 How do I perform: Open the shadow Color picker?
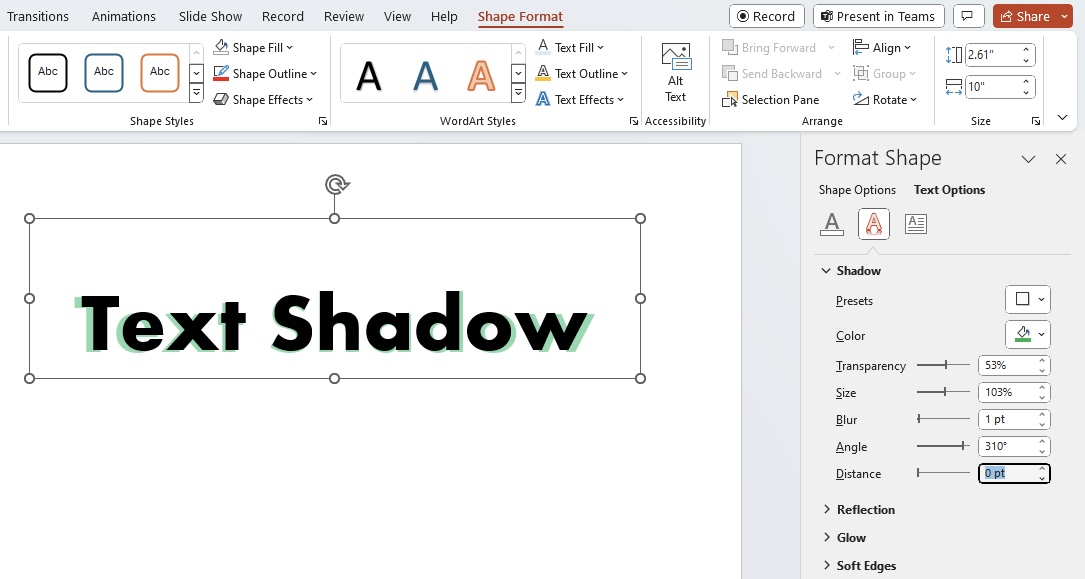[1028, 335]
